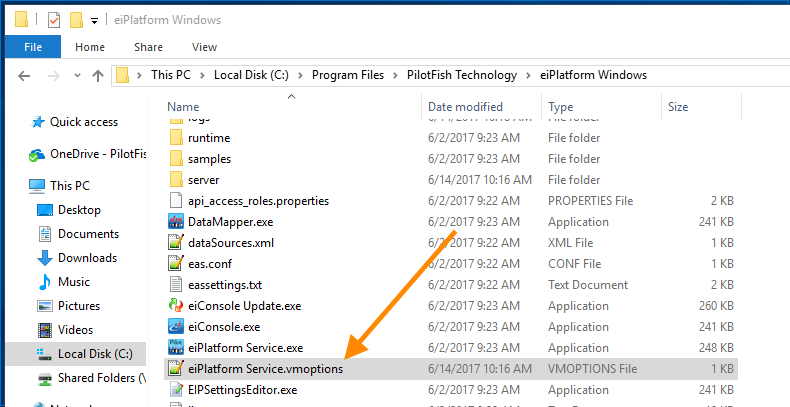
Task: Open Pictures in the navigation pane
Action: coord(79,306)
